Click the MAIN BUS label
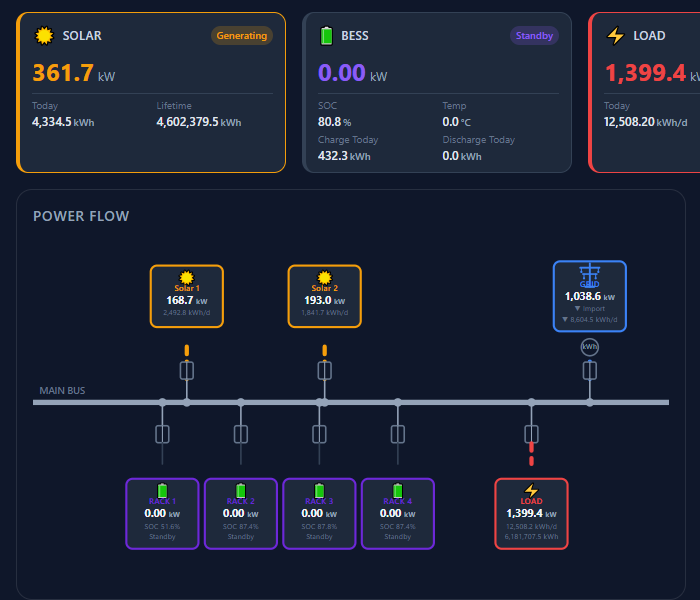Viewport: 700px width, 600px height. coord(62,391)
